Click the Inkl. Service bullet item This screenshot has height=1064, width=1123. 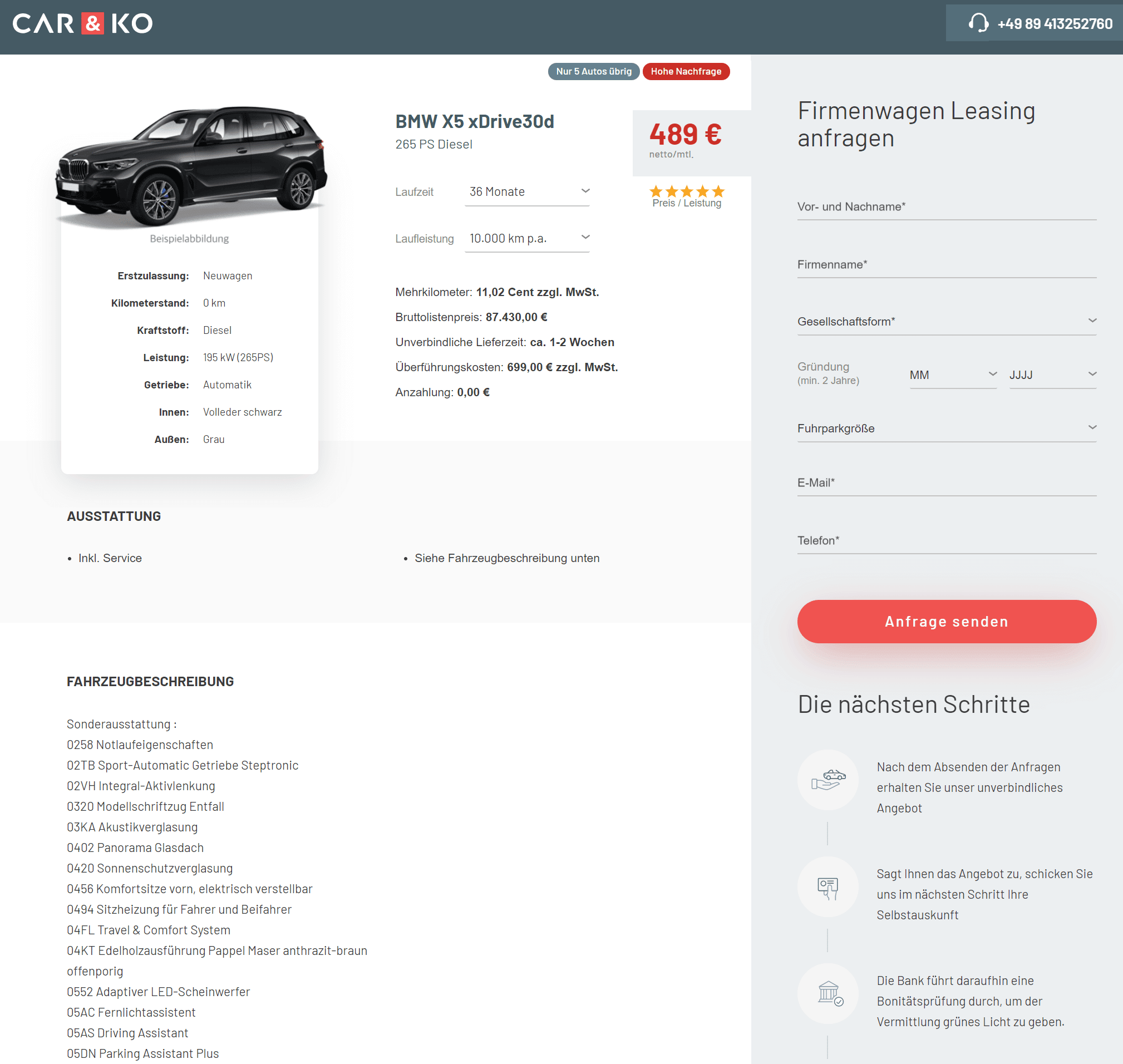110,558
